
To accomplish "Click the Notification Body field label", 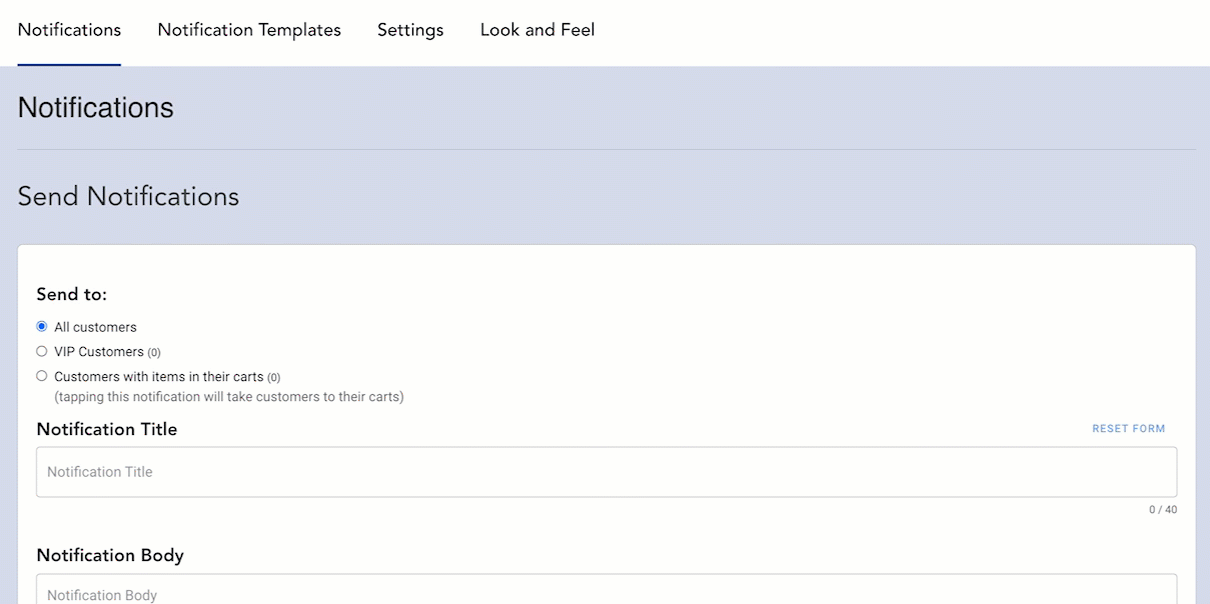I will click(110, 555).
